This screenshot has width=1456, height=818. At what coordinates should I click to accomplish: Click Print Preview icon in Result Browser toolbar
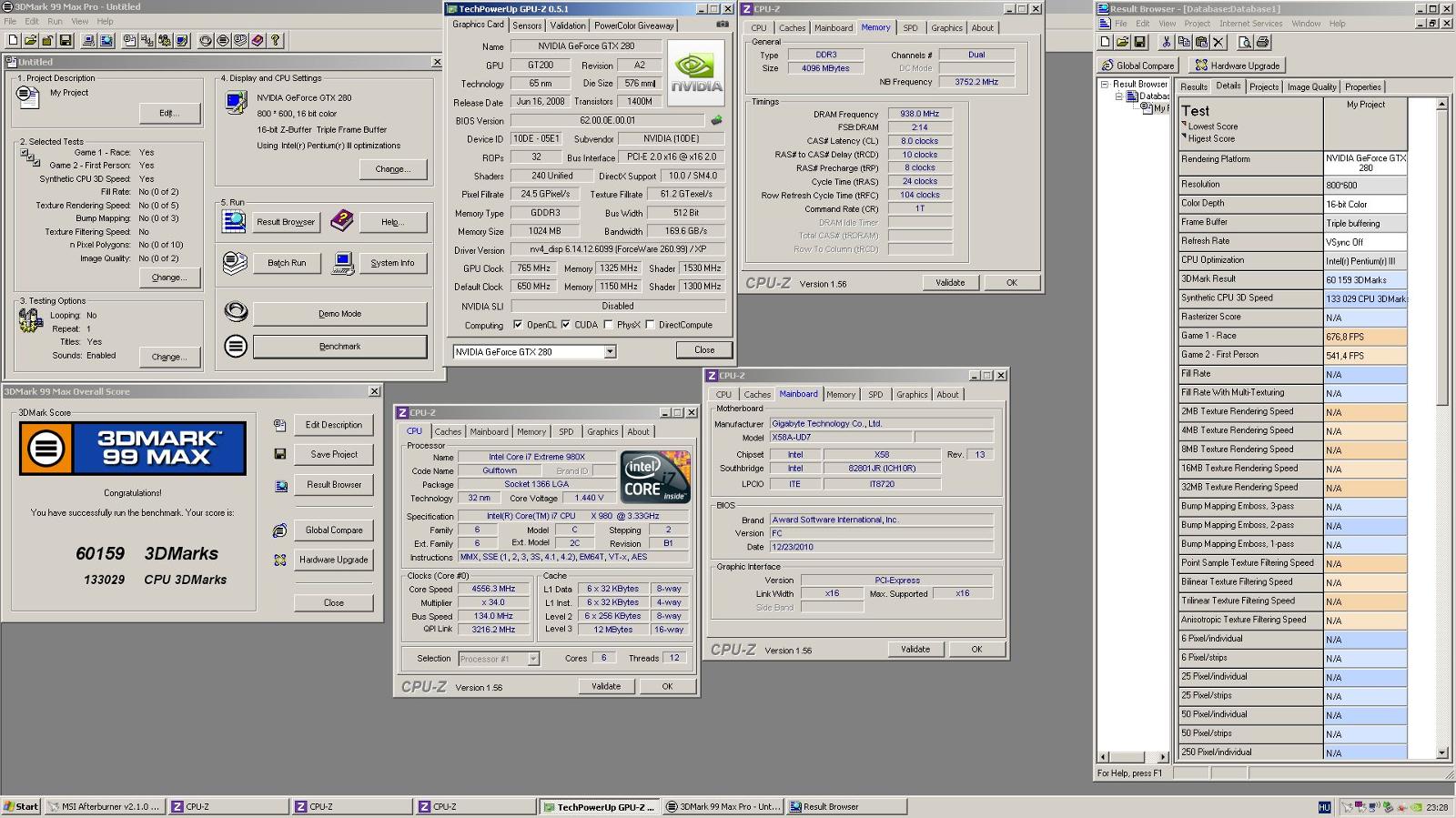[x=1245, y=42]
